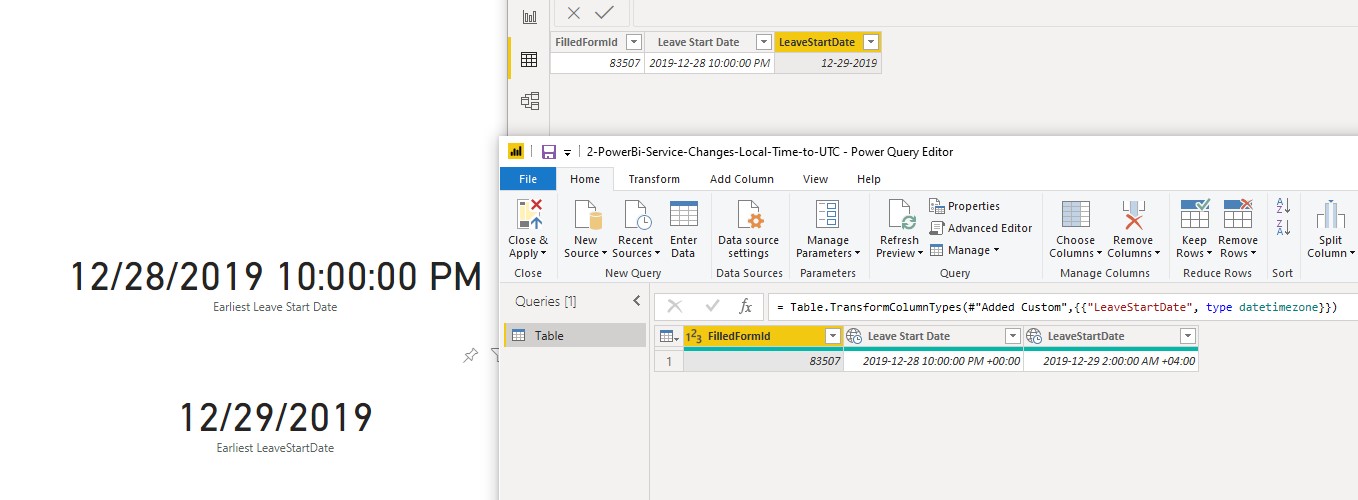Sort ascending with the A-Z icon
Image resolution: width=1358 pixels, height=500 pixels.
[1283, 205]
